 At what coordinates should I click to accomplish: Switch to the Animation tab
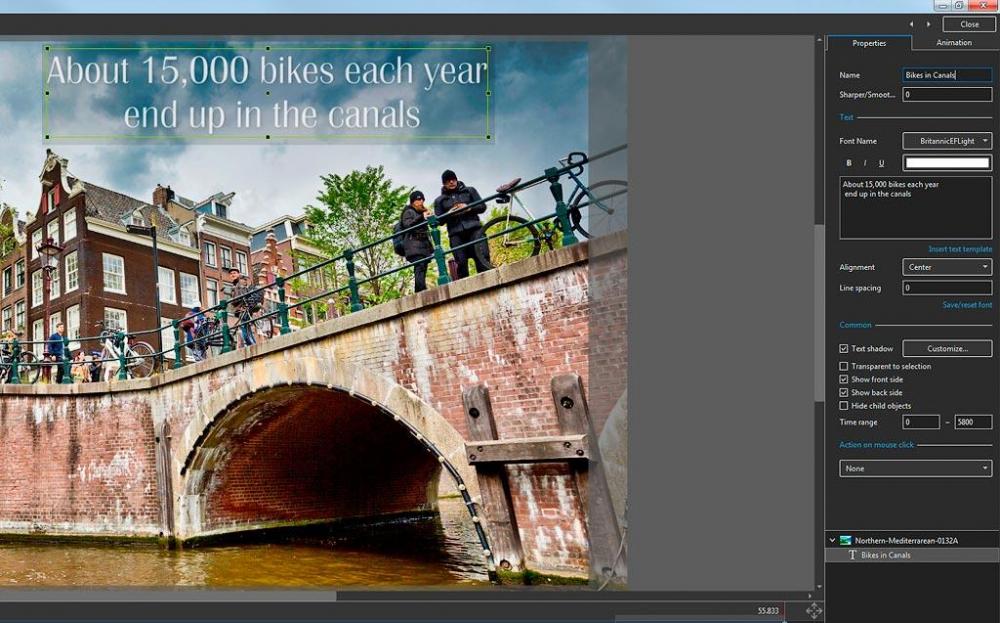coord(953,43)
